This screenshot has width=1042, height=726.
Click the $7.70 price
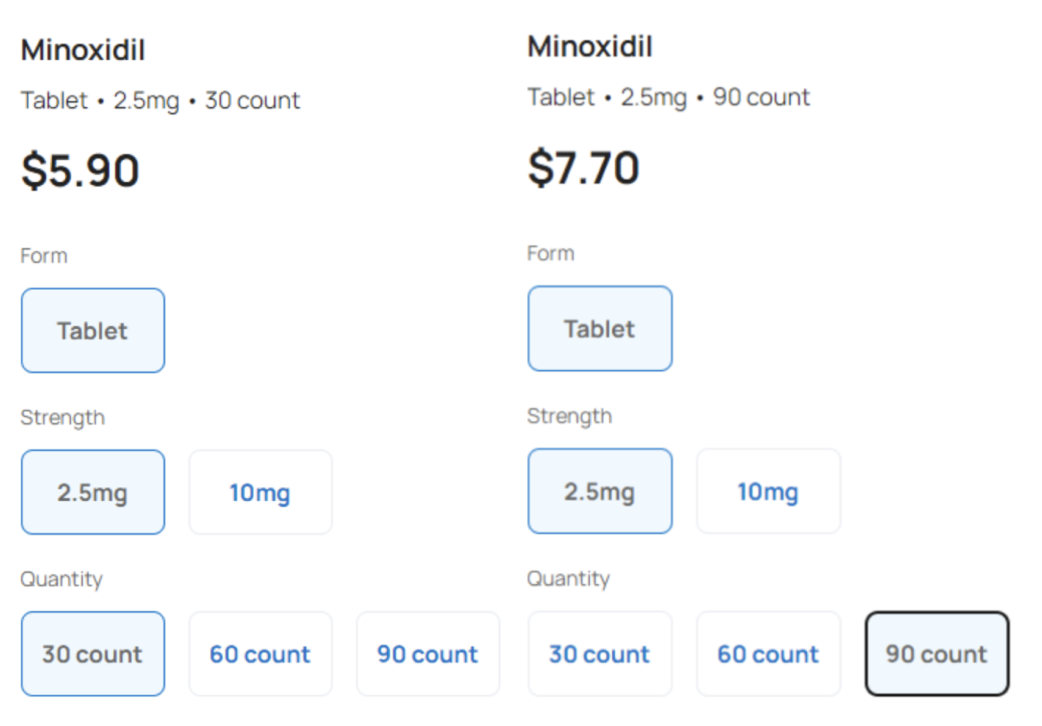(584, 167)
